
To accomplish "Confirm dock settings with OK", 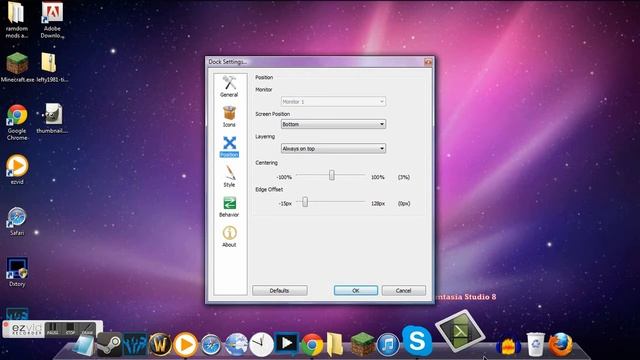I will pos(356,291).
